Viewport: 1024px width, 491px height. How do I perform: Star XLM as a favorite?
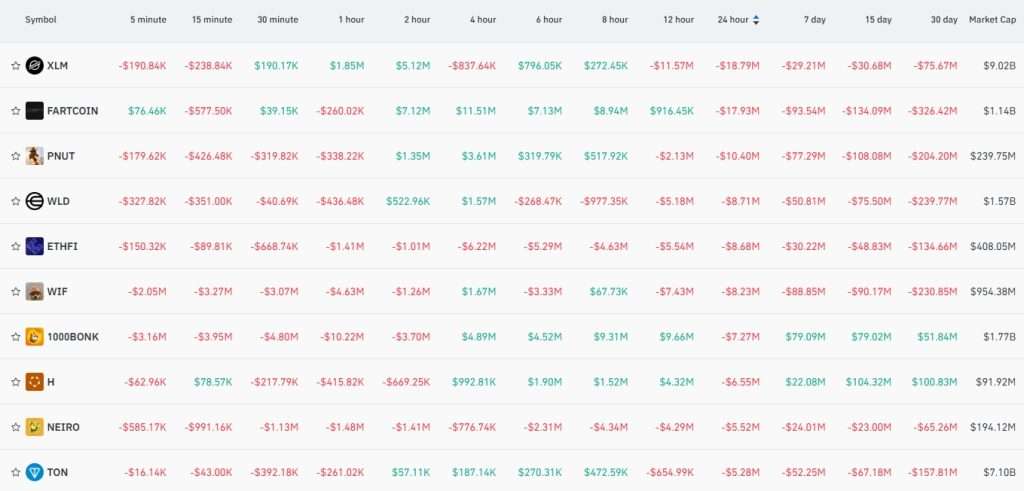click(x=15, y=66)
